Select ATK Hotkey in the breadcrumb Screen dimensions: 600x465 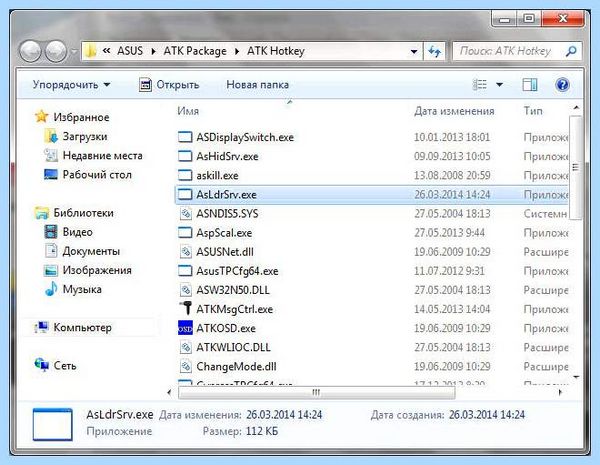point(276,51)
